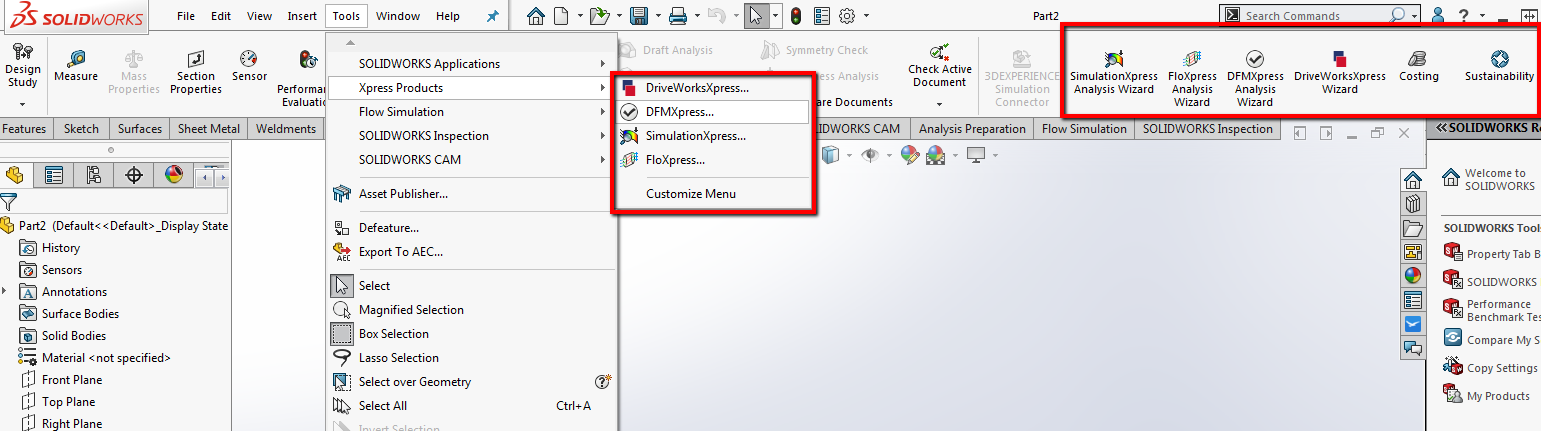Open dropdown under Check Active Document
The image size is (1541, 431).
pos(939,103)
